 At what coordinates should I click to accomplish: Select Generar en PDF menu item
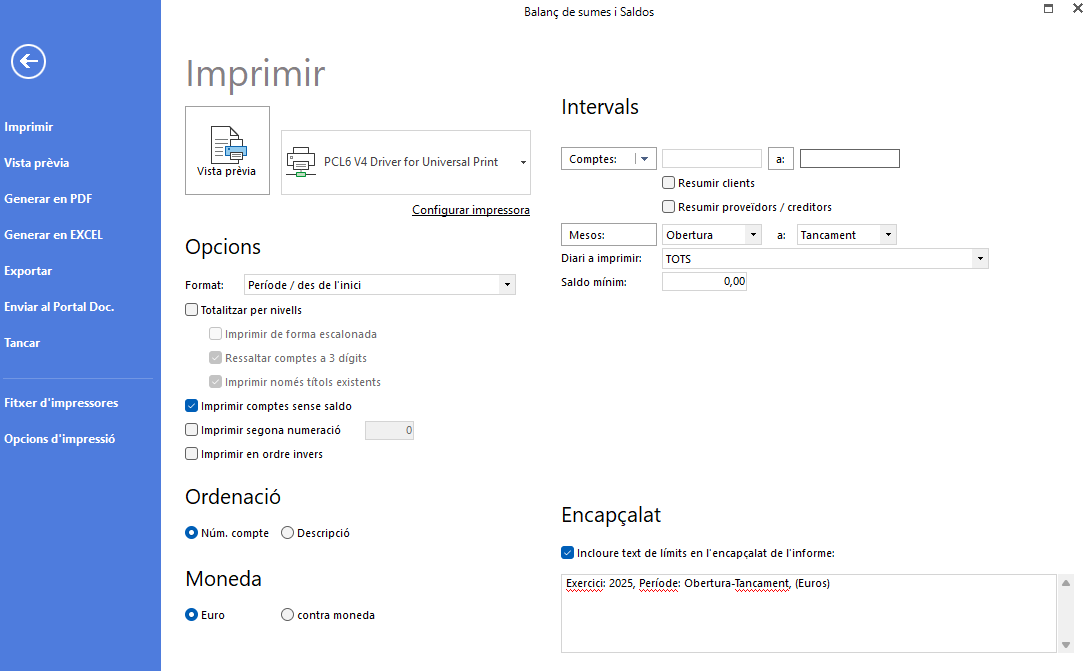click(x=48, y=199)
